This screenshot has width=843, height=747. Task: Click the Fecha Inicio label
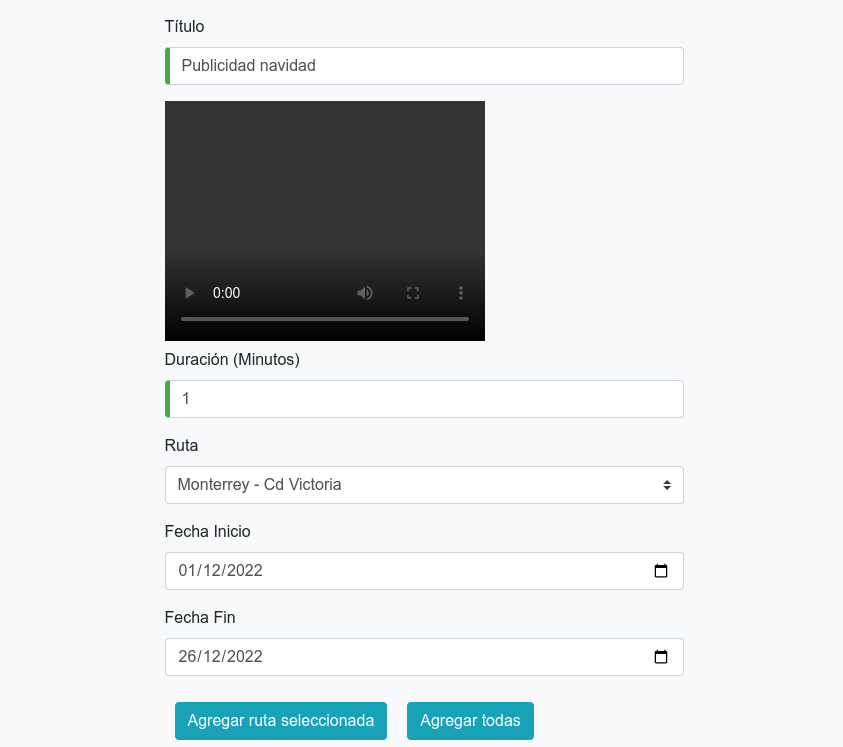click(208, 531)
